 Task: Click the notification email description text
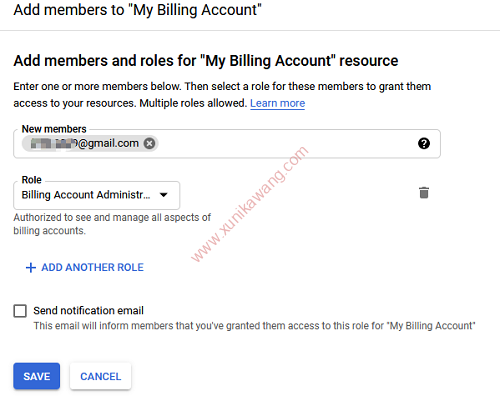254,326
